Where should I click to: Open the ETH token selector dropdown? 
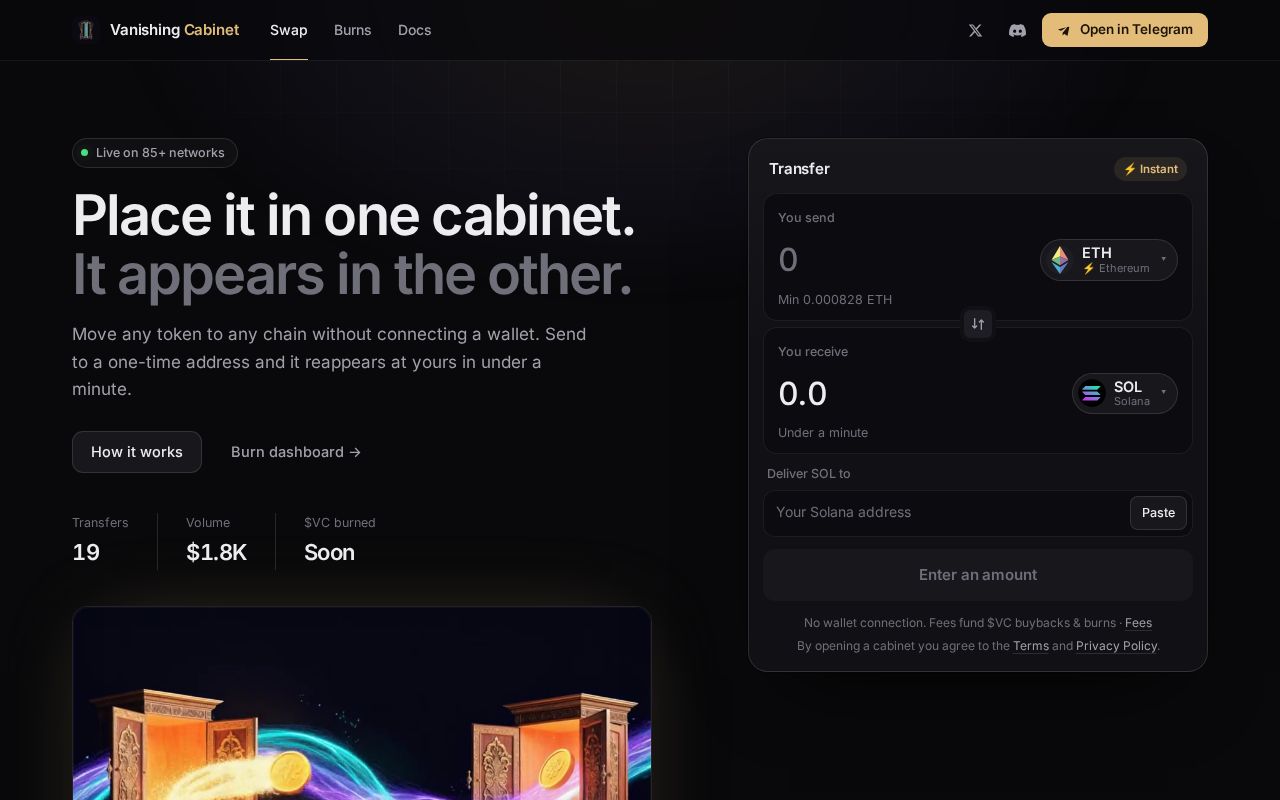(x=1109, y=260)
